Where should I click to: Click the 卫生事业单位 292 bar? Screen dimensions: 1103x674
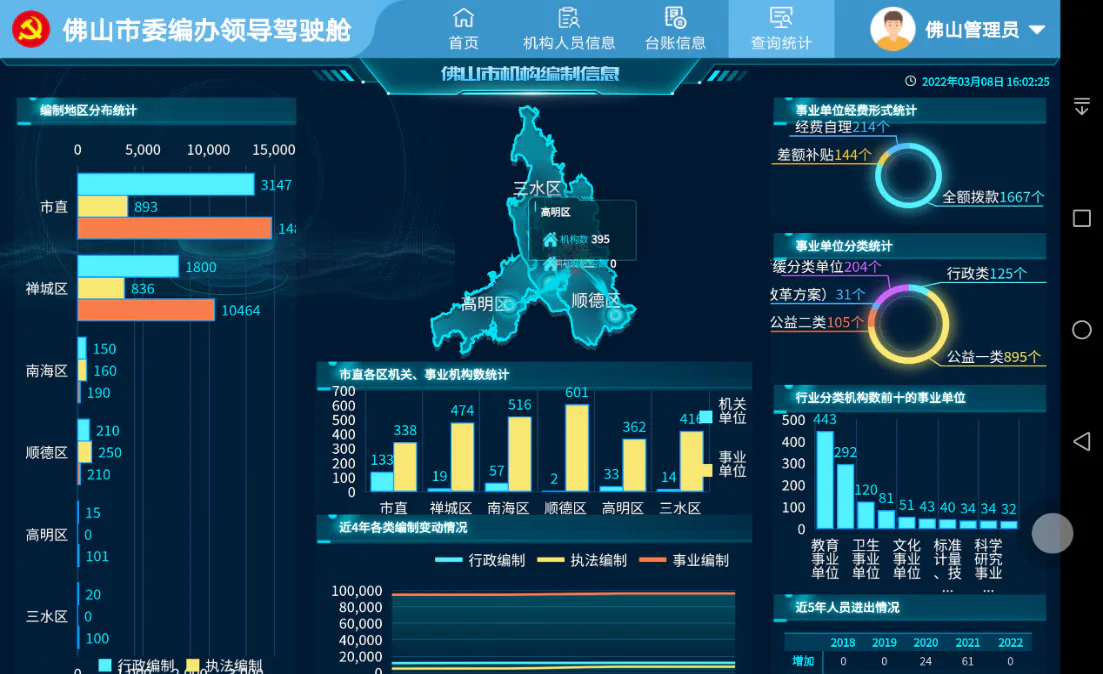[846, 496]
